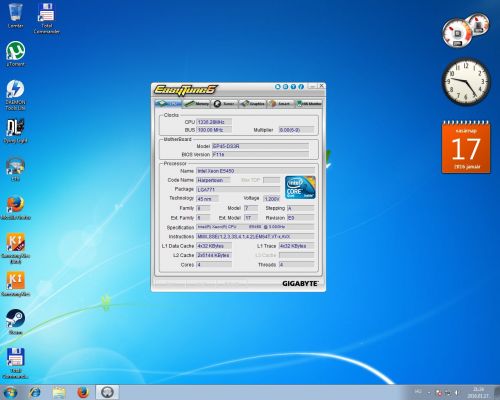Select the Steam desktop icon
The width and height of the screenshot is (500, 400).
[15, 322]
